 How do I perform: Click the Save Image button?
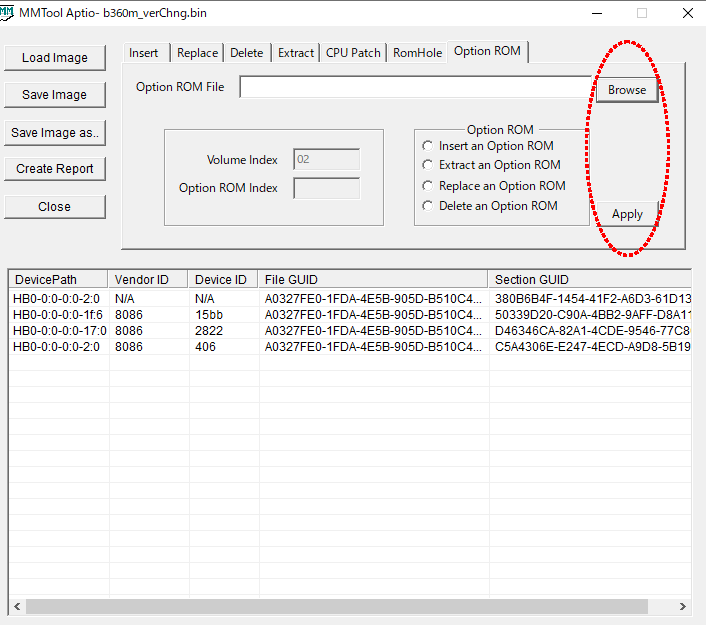55,95
